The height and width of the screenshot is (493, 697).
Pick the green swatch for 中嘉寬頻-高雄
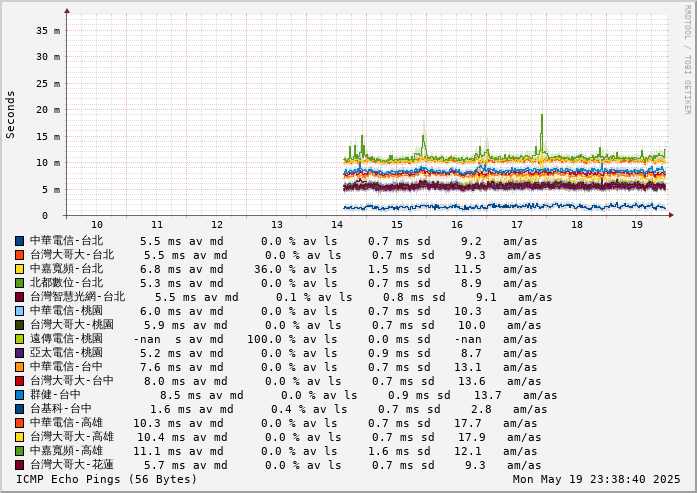point(20,451)
